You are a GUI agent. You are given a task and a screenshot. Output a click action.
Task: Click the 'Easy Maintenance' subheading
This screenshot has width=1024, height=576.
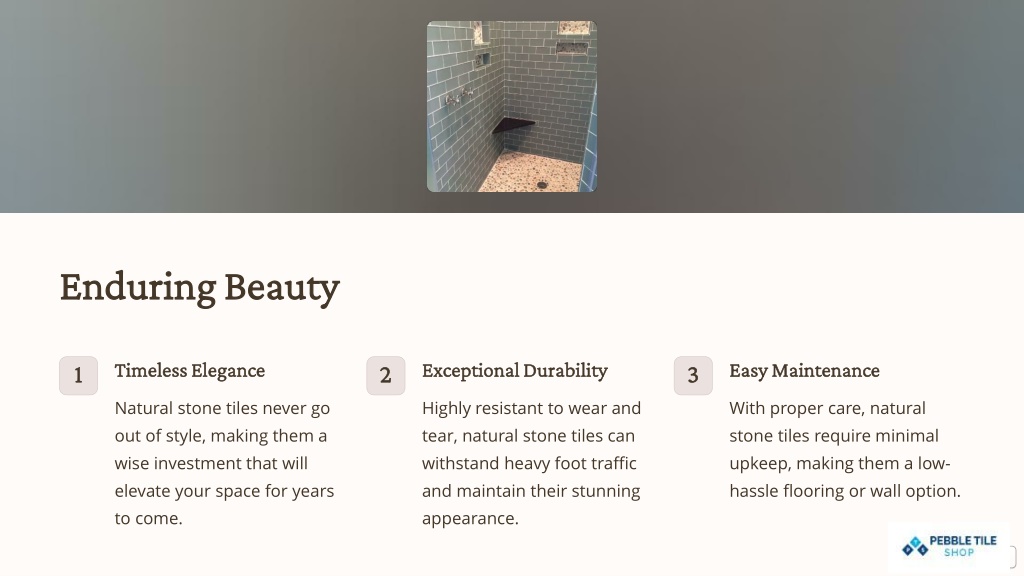coord(804,371)
